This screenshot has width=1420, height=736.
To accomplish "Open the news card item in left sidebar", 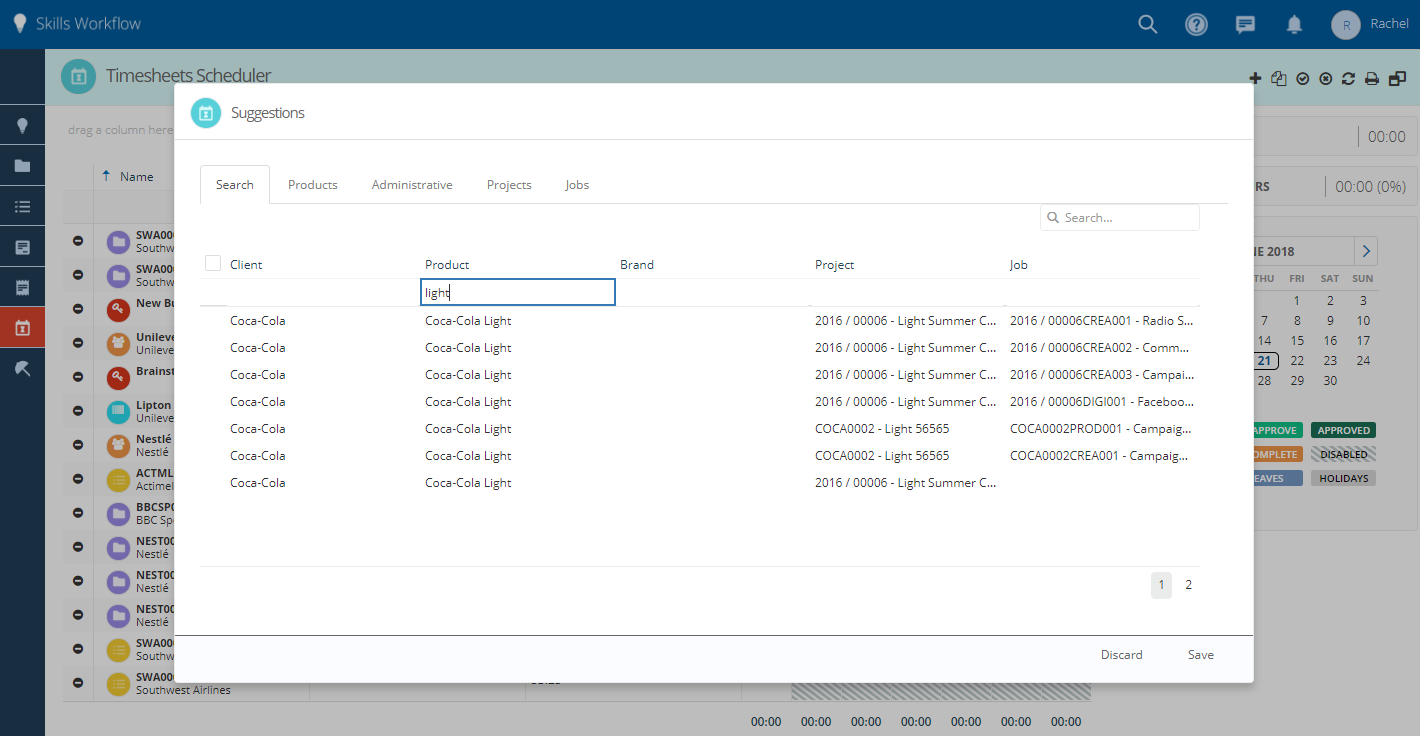I will (22, 247).
